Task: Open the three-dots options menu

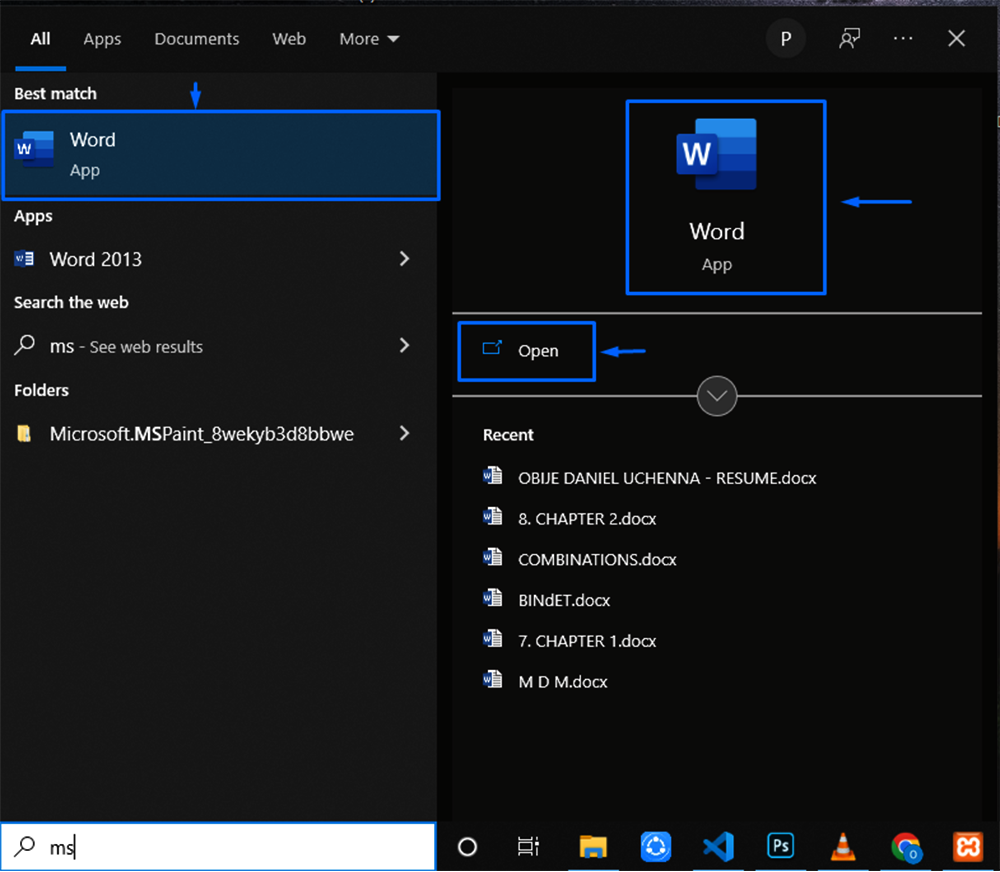Action: point(903,39)
